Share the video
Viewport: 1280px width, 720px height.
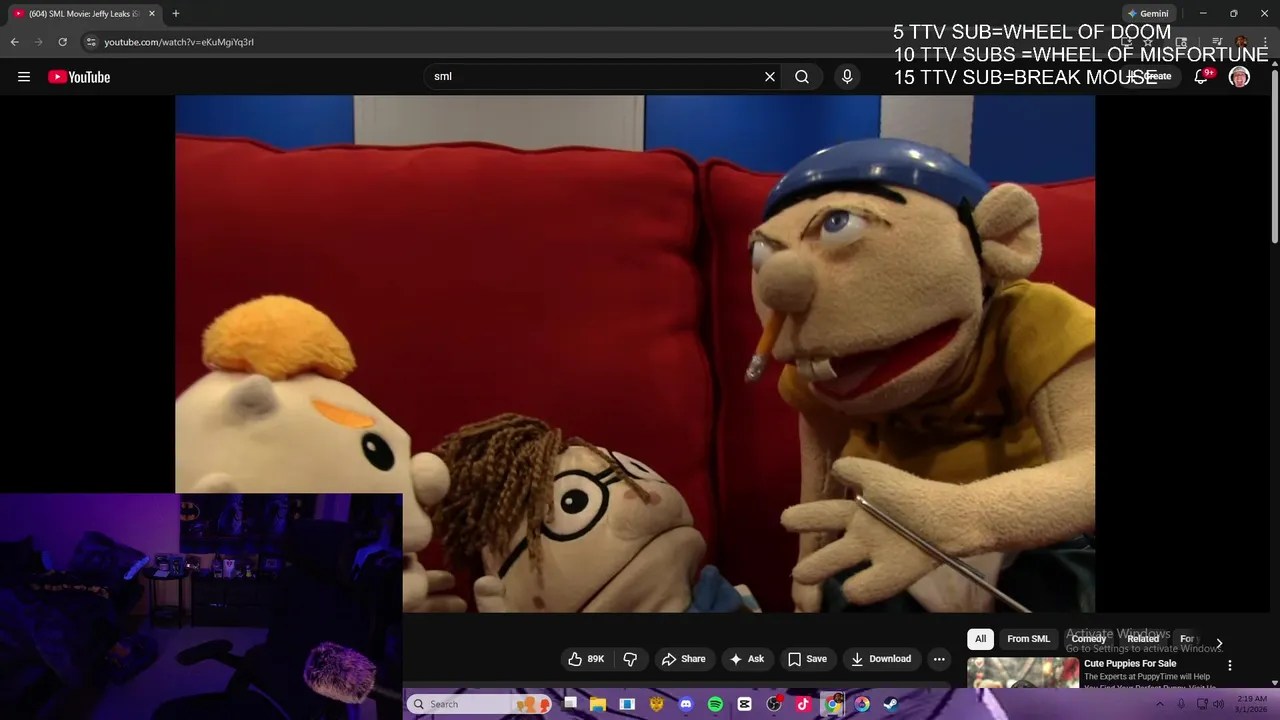pyautogui.click(x=684, y=659)
